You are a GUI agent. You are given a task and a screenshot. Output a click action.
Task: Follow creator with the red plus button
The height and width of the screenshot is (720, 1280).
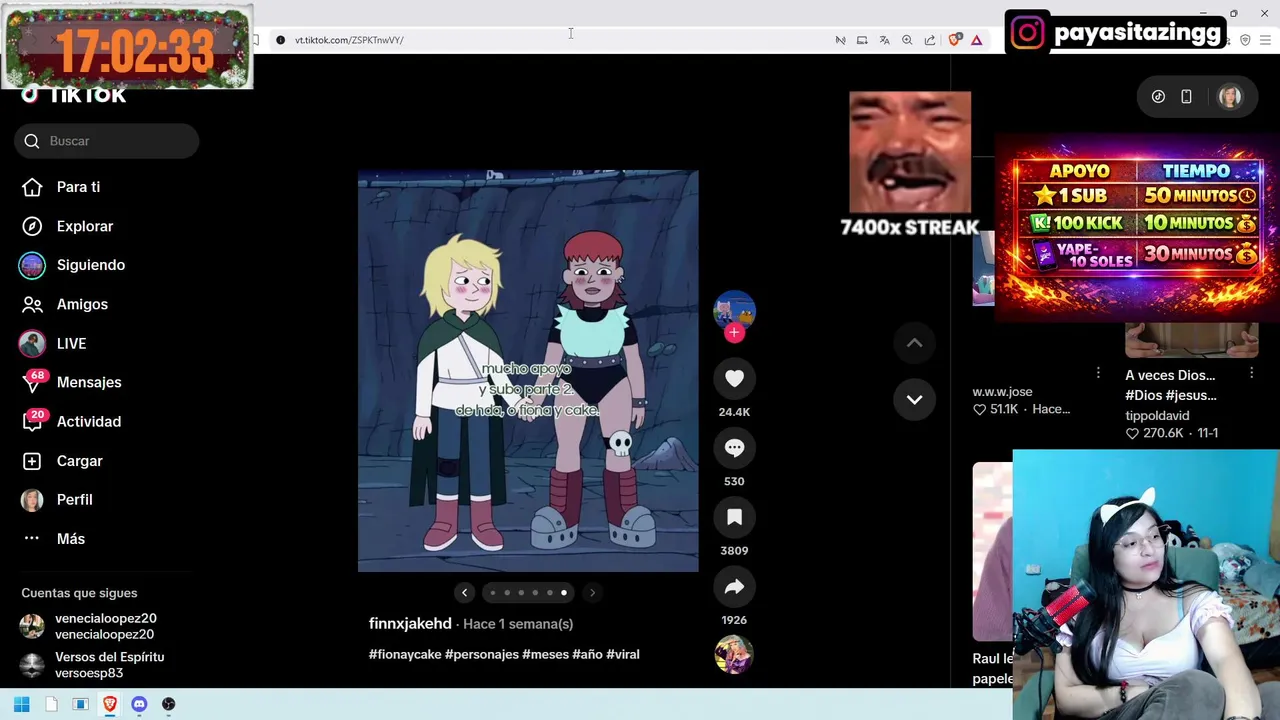tap(734, 333)
